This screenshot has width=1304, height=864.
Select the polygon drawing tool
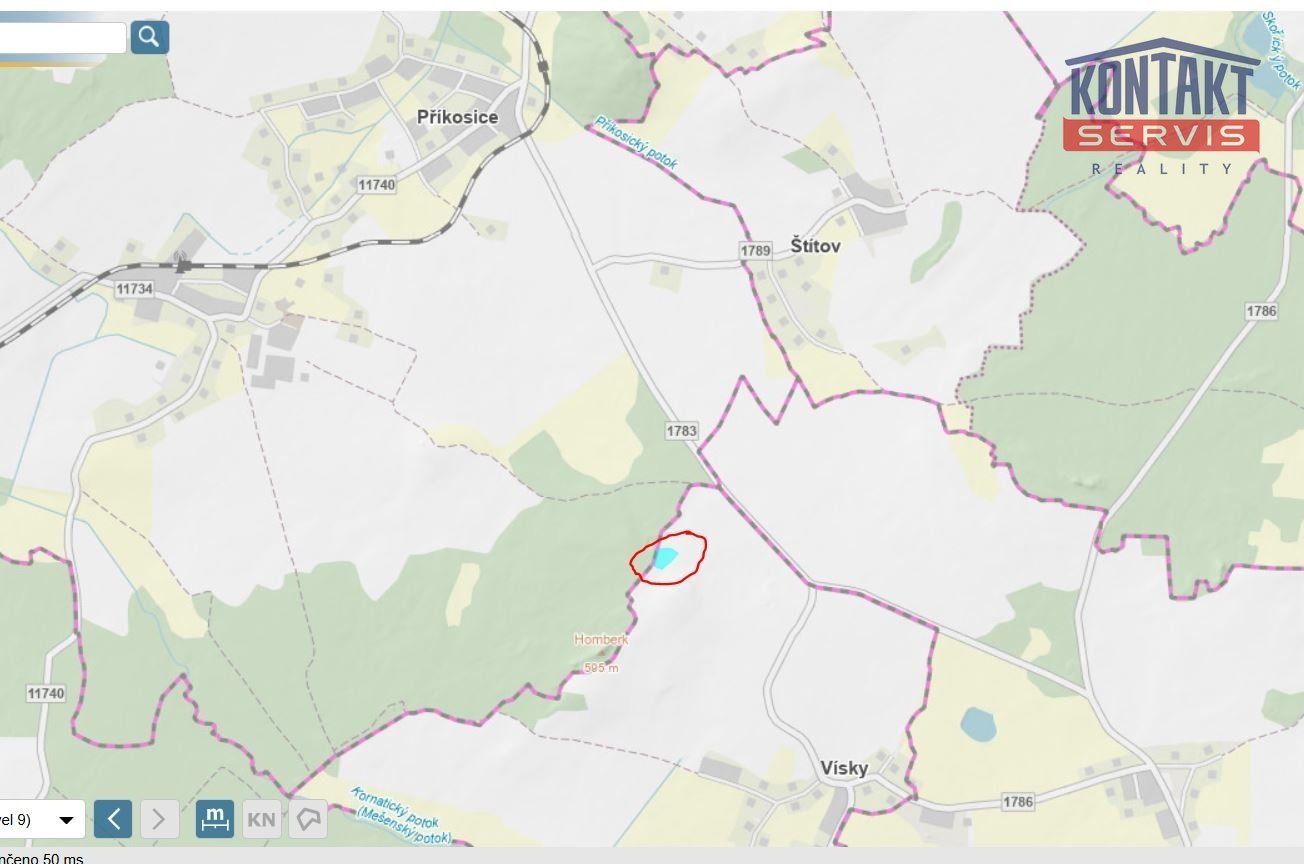308,820
